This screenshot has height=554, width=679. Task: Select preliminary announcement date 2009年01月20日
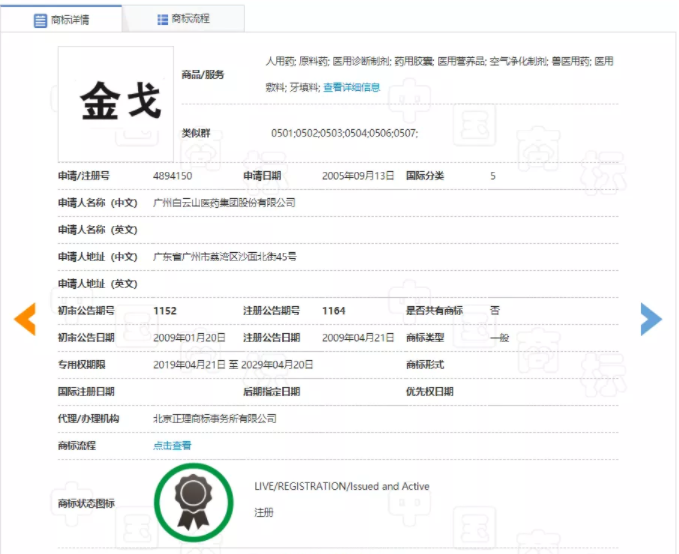(189, 338)
